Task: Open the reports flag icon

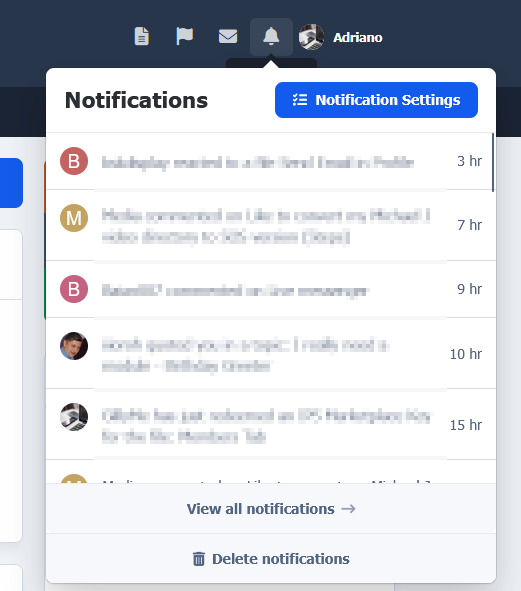Action: pos(185,37)
